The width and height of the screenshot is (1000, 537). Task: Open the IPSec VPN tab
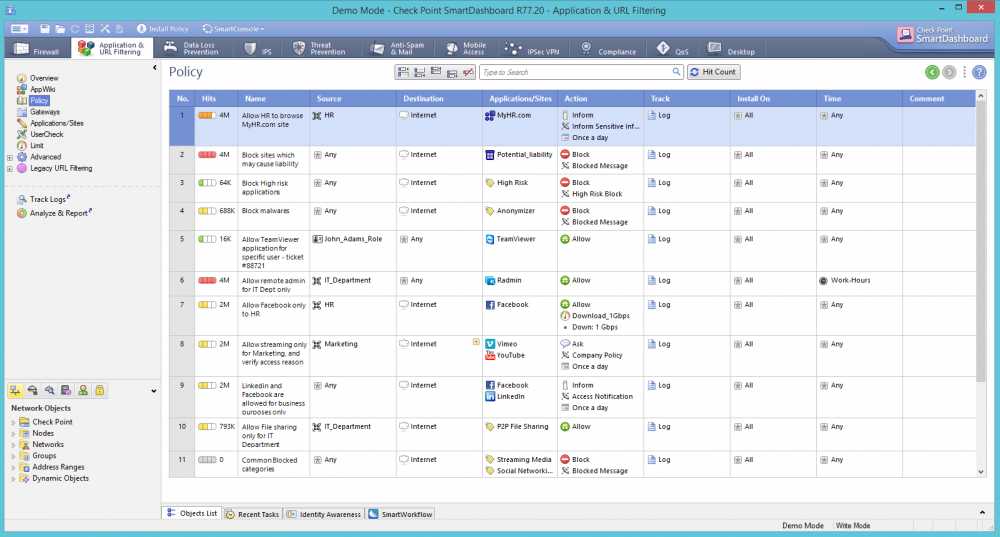pos(532,49)
